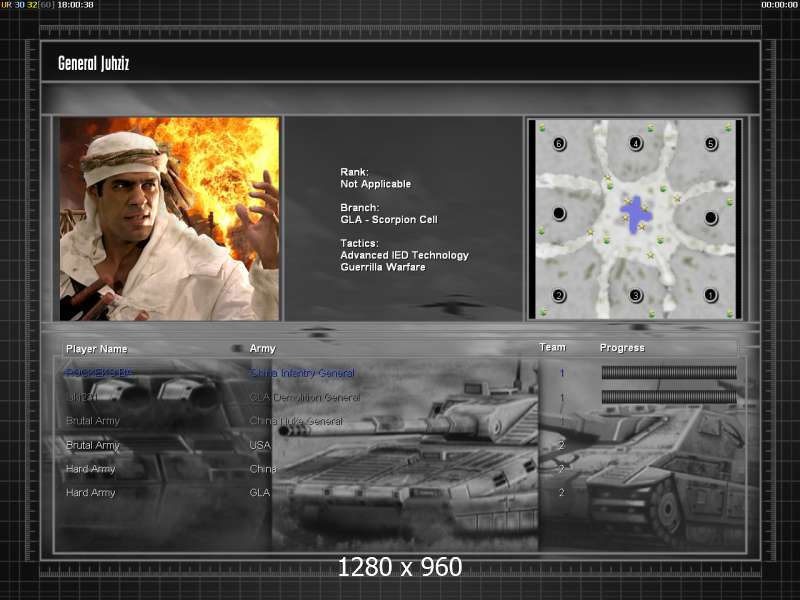Screen dimensions: 800x600
Task: Select the "China Infantry General" army entry
Action: pos(302,373)
